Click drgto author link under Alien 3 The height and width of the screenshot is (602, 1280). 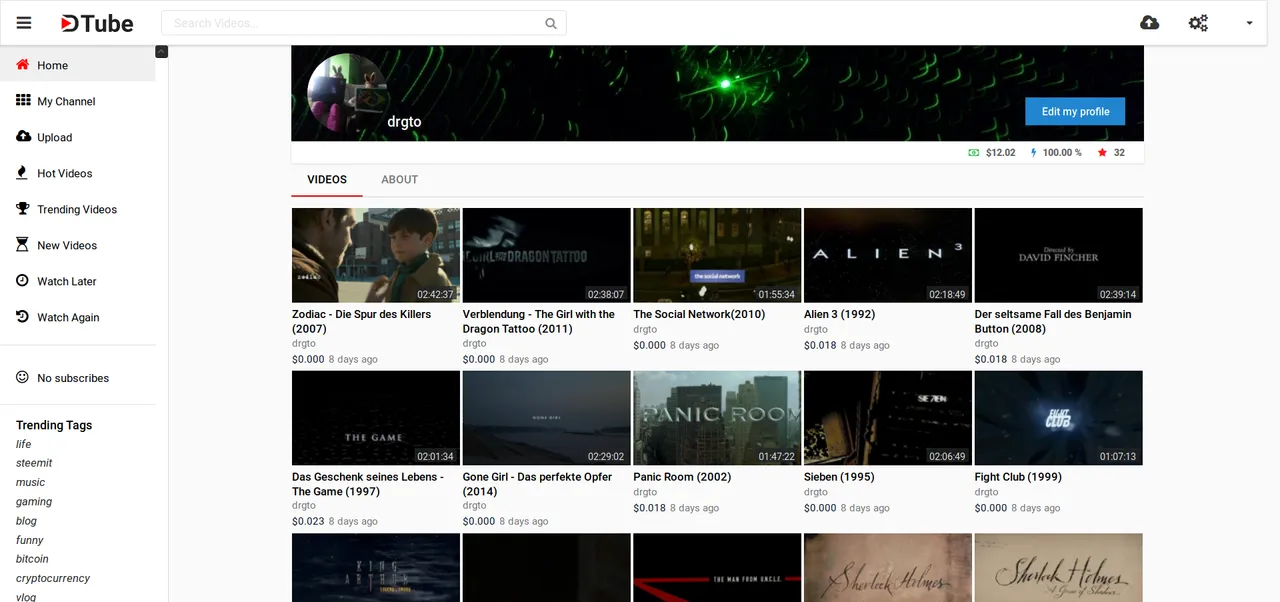[816, 329]
